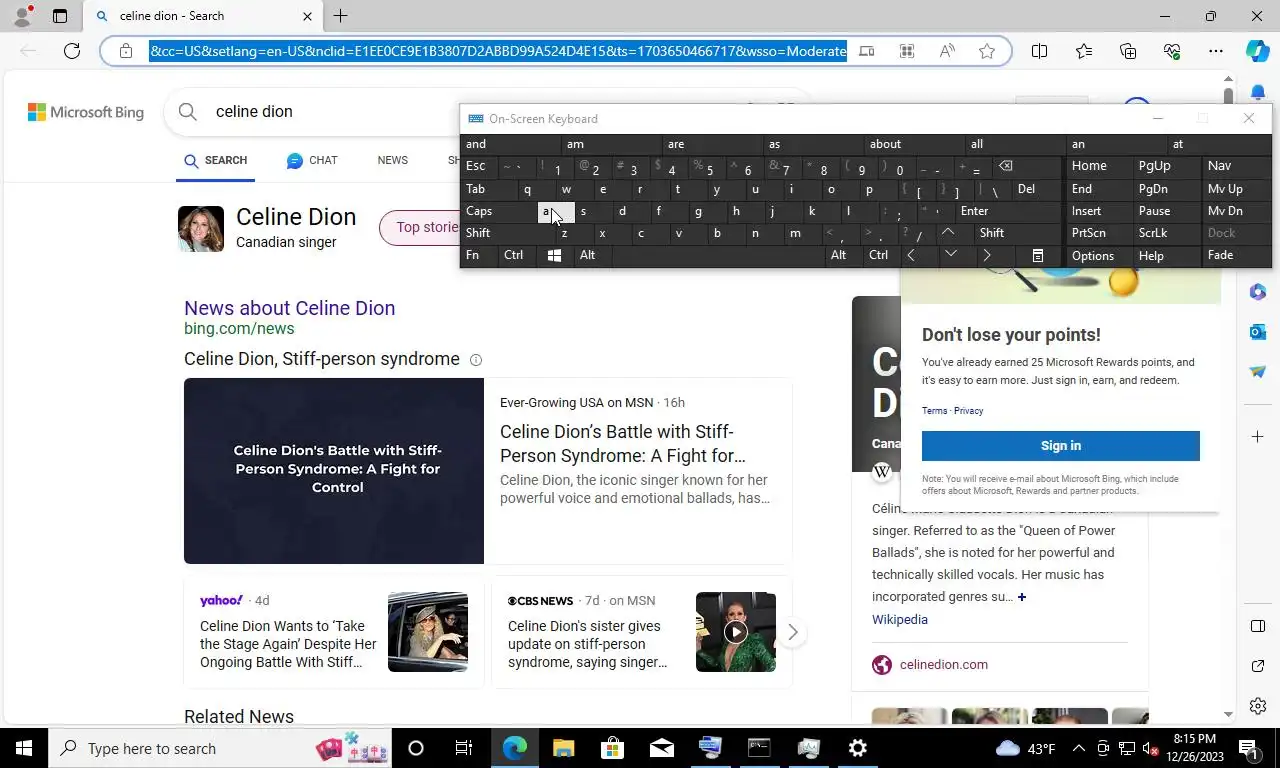Visit the celinedion.com link

tap(943, 665)
